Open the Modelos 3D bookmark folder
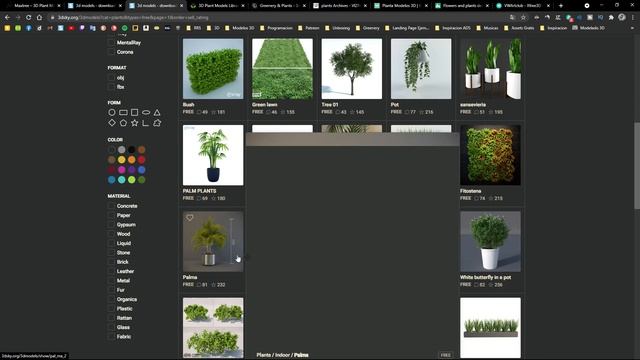640x360 pixels. coord(240,28)
